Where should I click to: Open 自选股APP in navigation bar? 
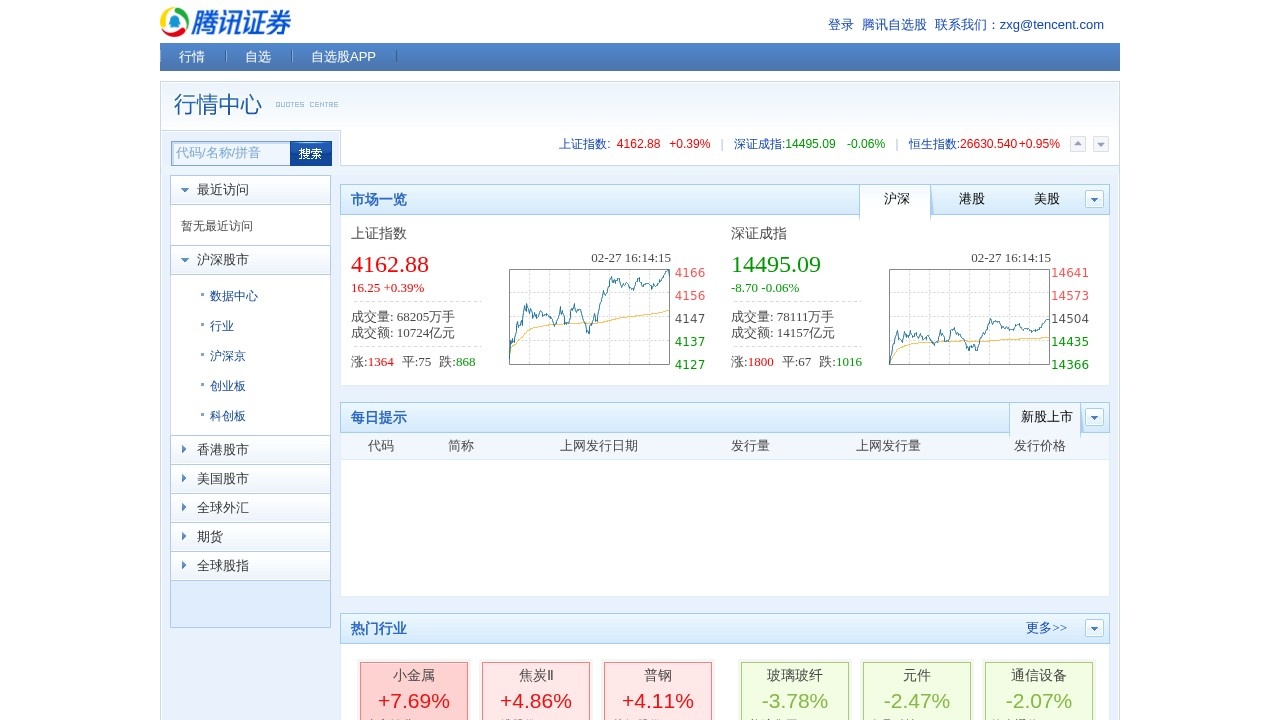[343, 57]
